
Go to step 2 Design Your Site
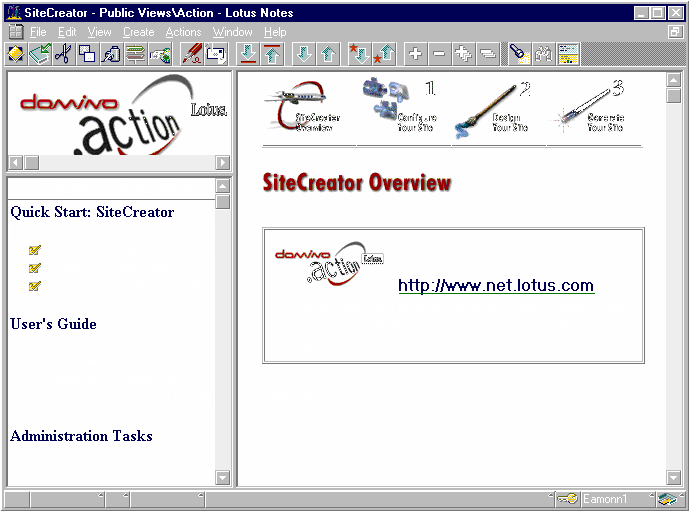coord(493,110)
